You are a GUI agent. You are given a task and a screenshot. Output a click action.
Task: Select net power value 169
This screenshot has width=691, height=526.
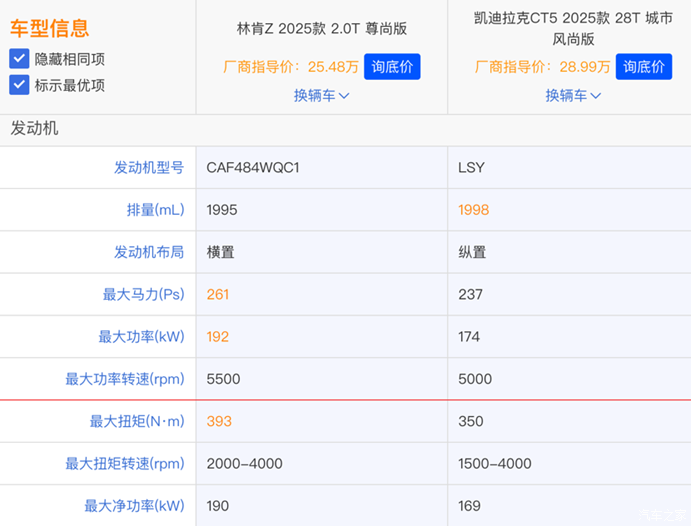(469, 506)
